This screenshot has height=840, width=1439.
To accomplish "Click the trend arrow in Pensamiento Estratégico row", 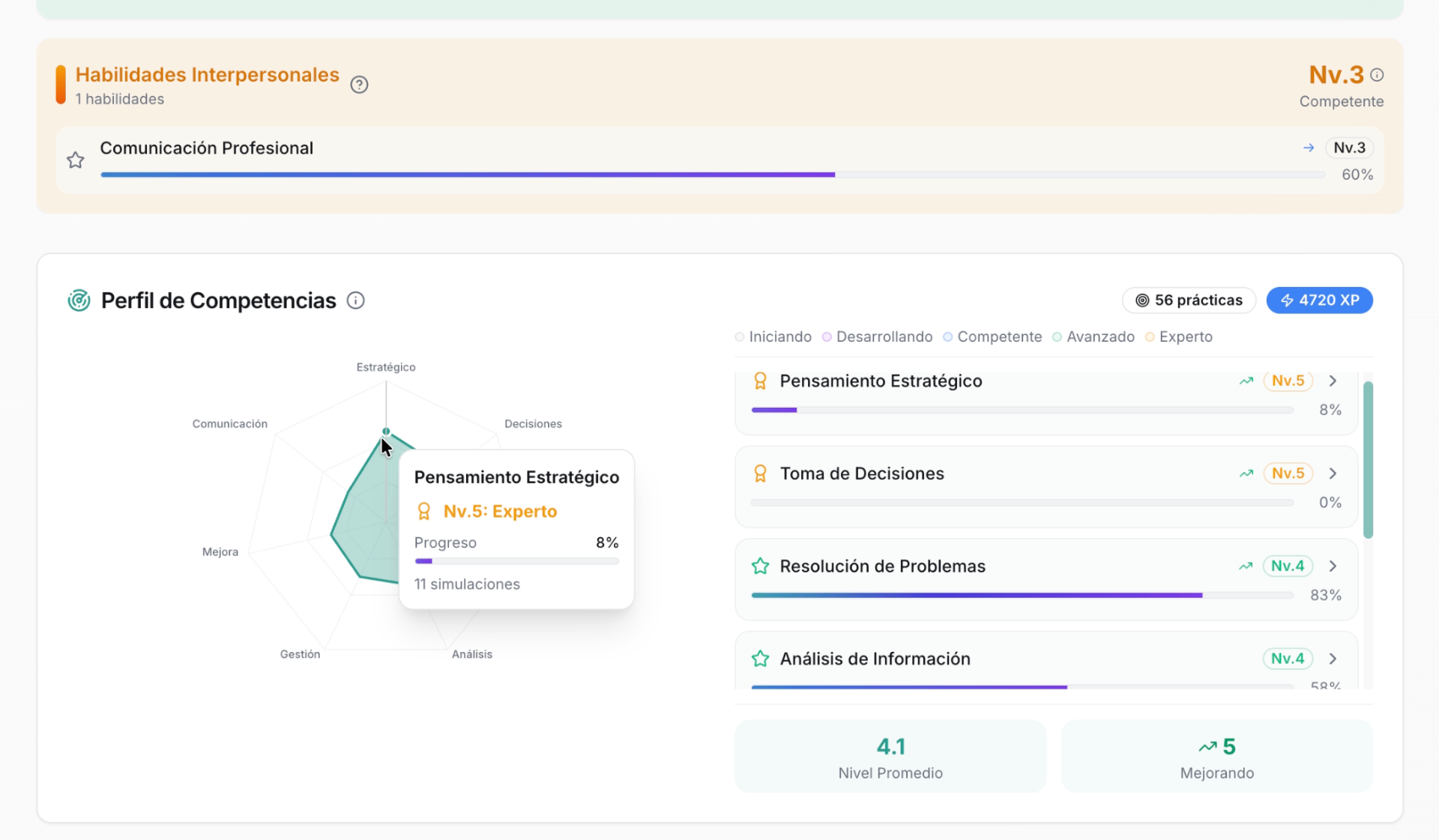I will pos(1246,381).
